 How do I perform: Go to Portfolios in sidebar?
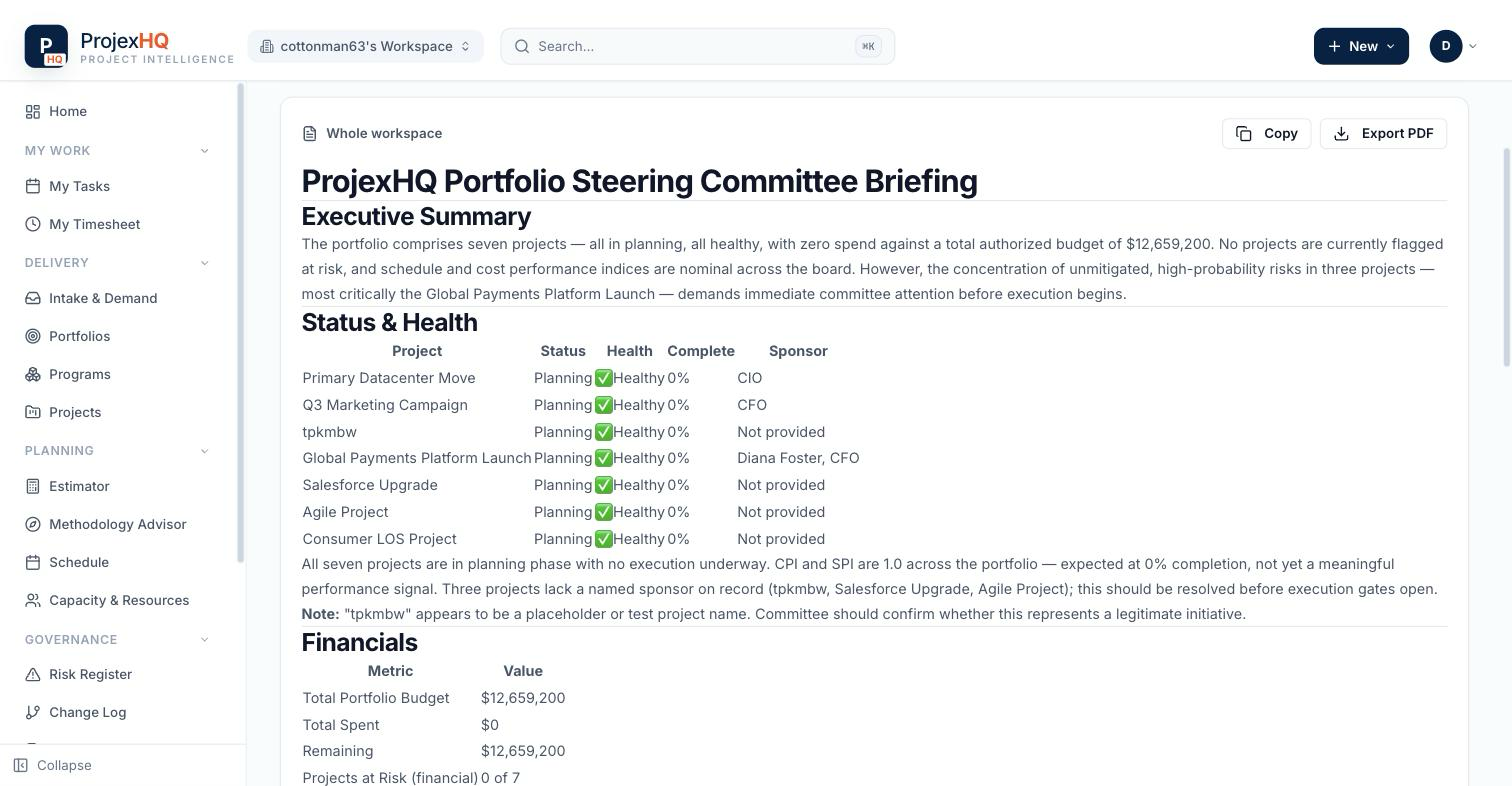click(x=80, y=336)
